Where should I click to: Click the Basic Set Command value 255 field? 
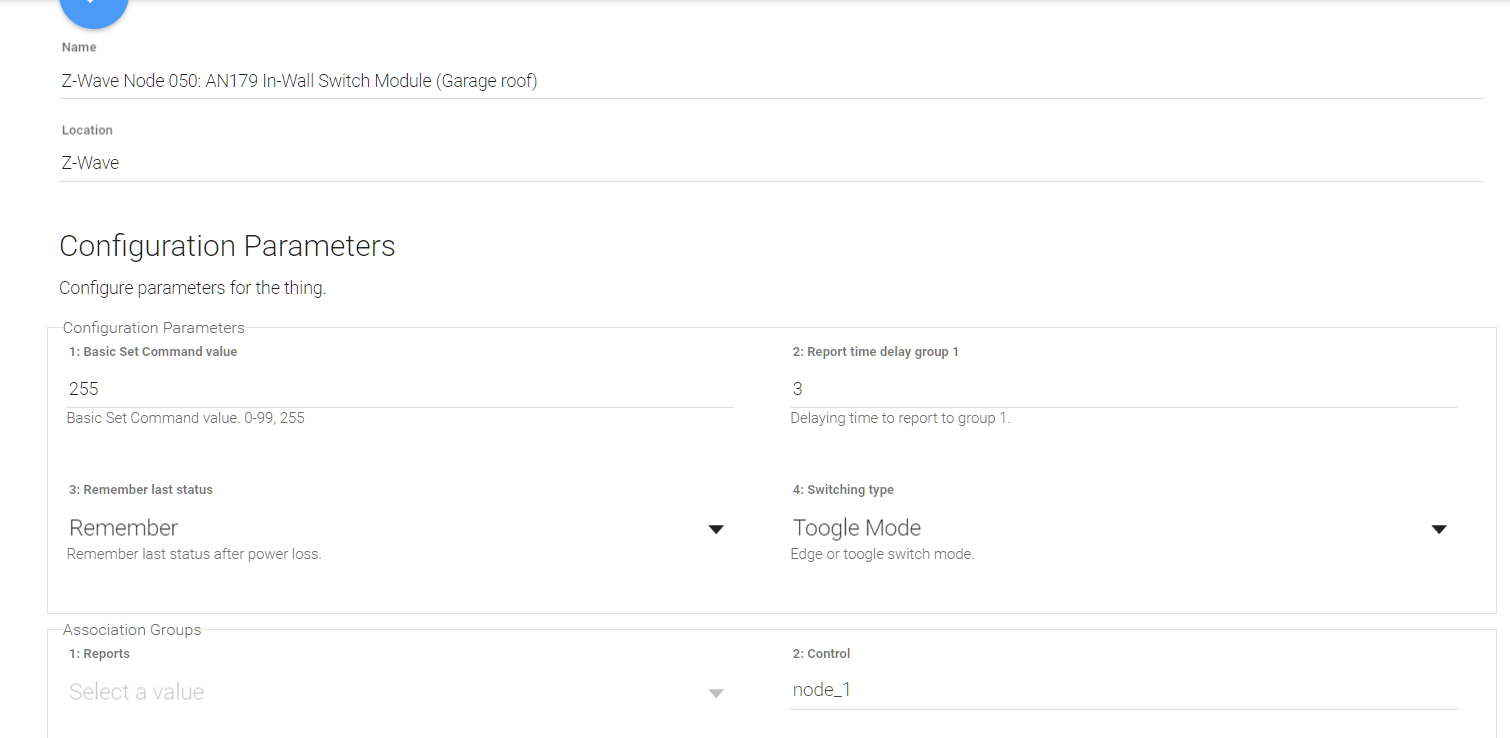pos(400,389)
